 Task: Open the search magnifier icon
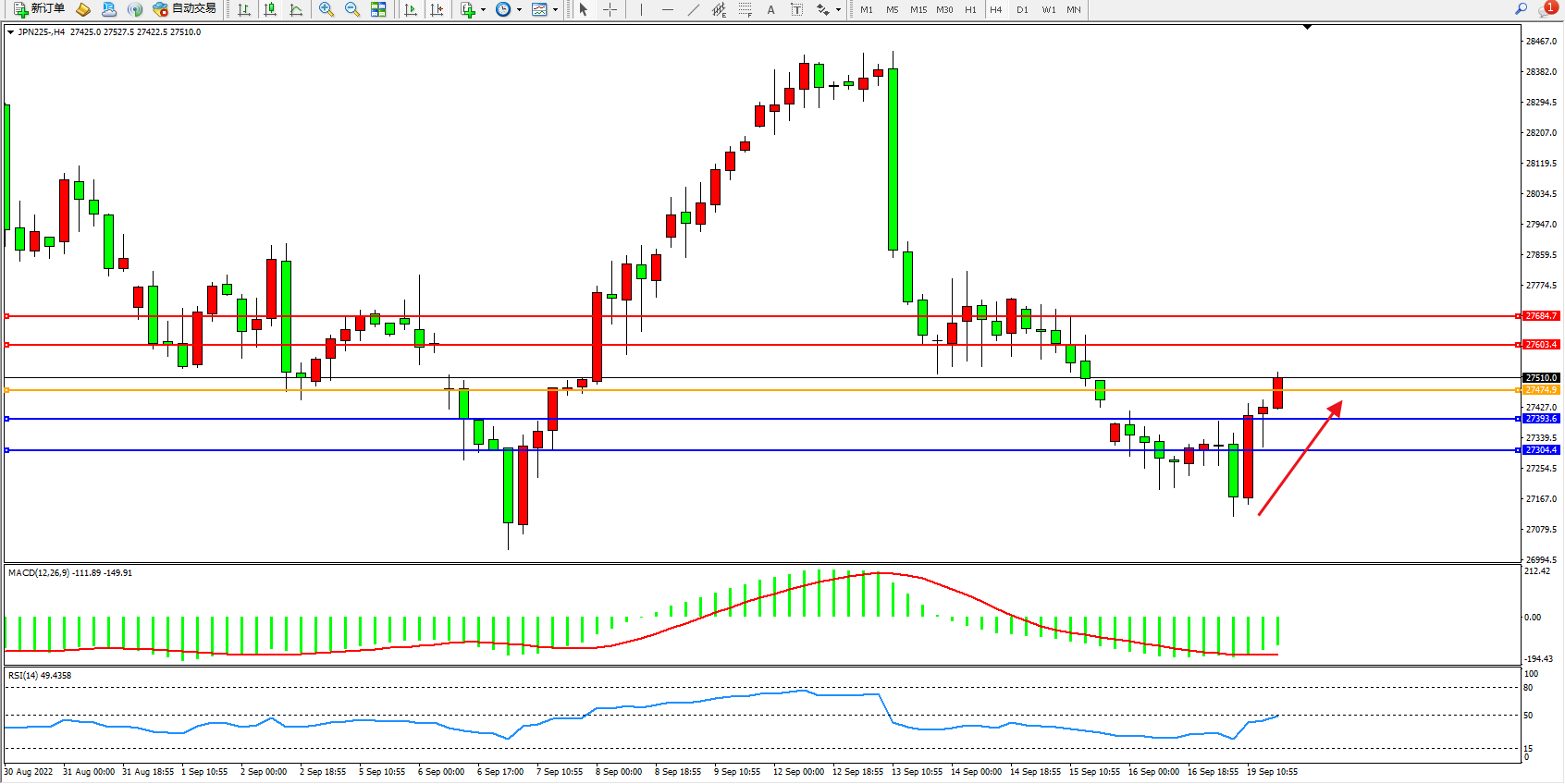point(1521,9)
